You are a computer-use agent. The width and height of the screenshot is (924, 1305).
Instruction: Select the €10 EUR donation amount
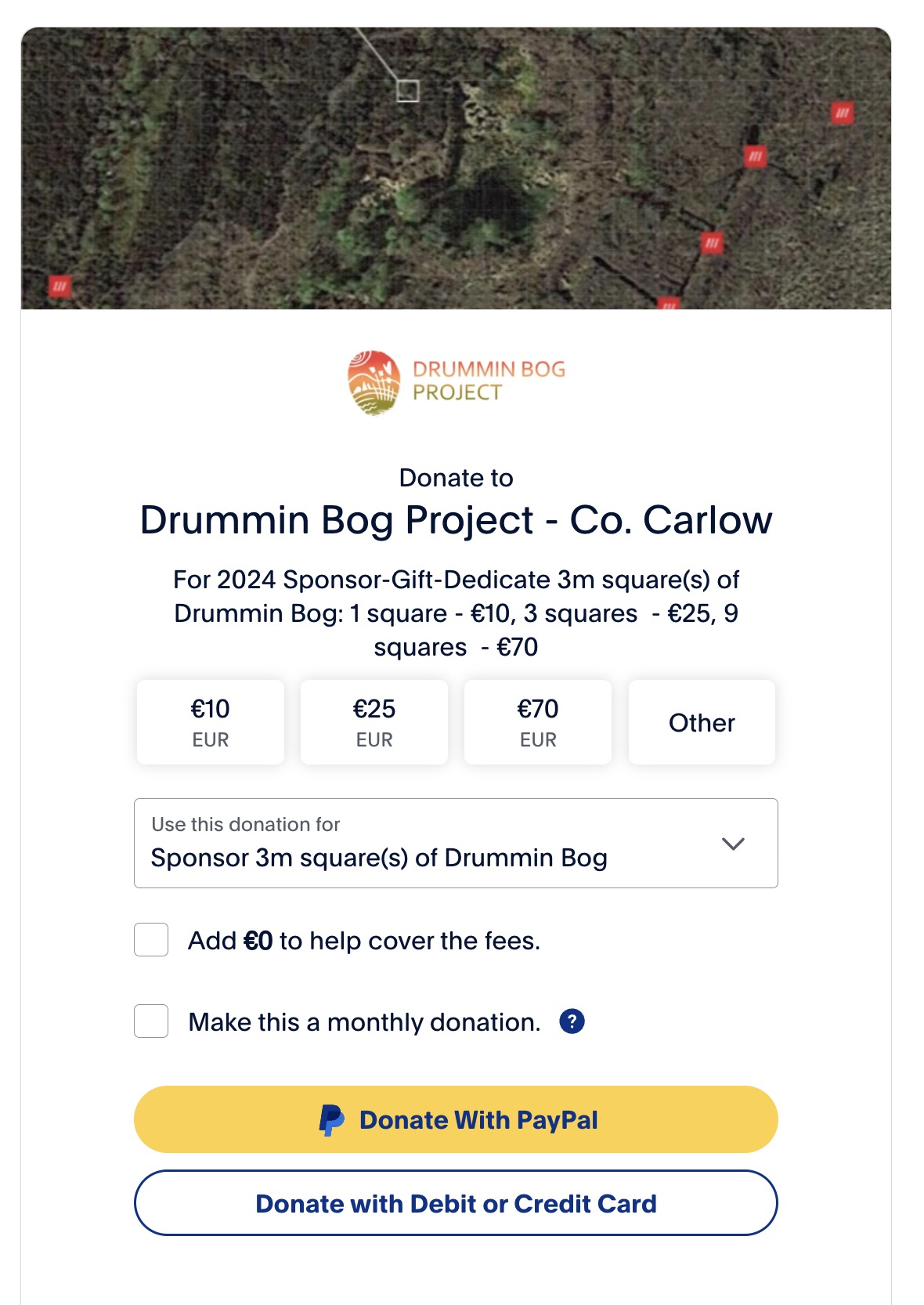point(210,722)
